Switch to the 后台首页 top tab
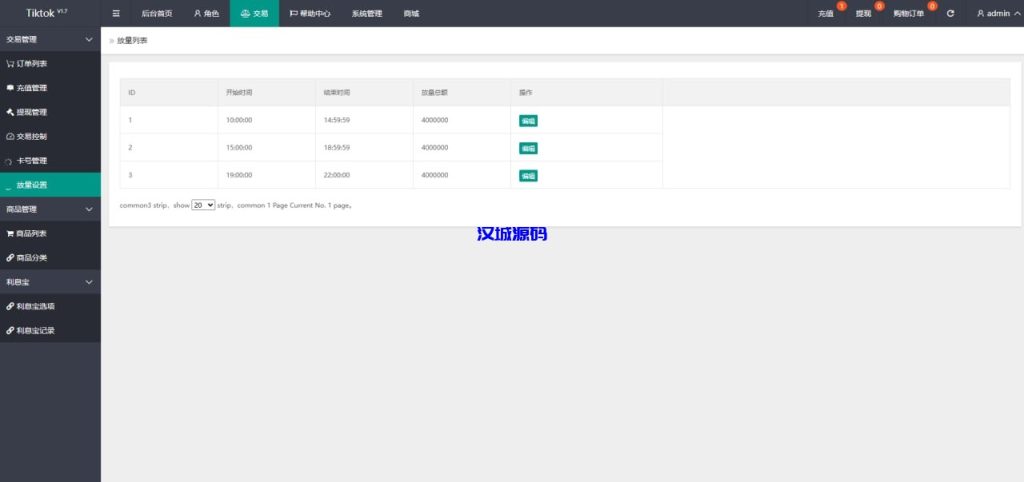 click(156, 14)
